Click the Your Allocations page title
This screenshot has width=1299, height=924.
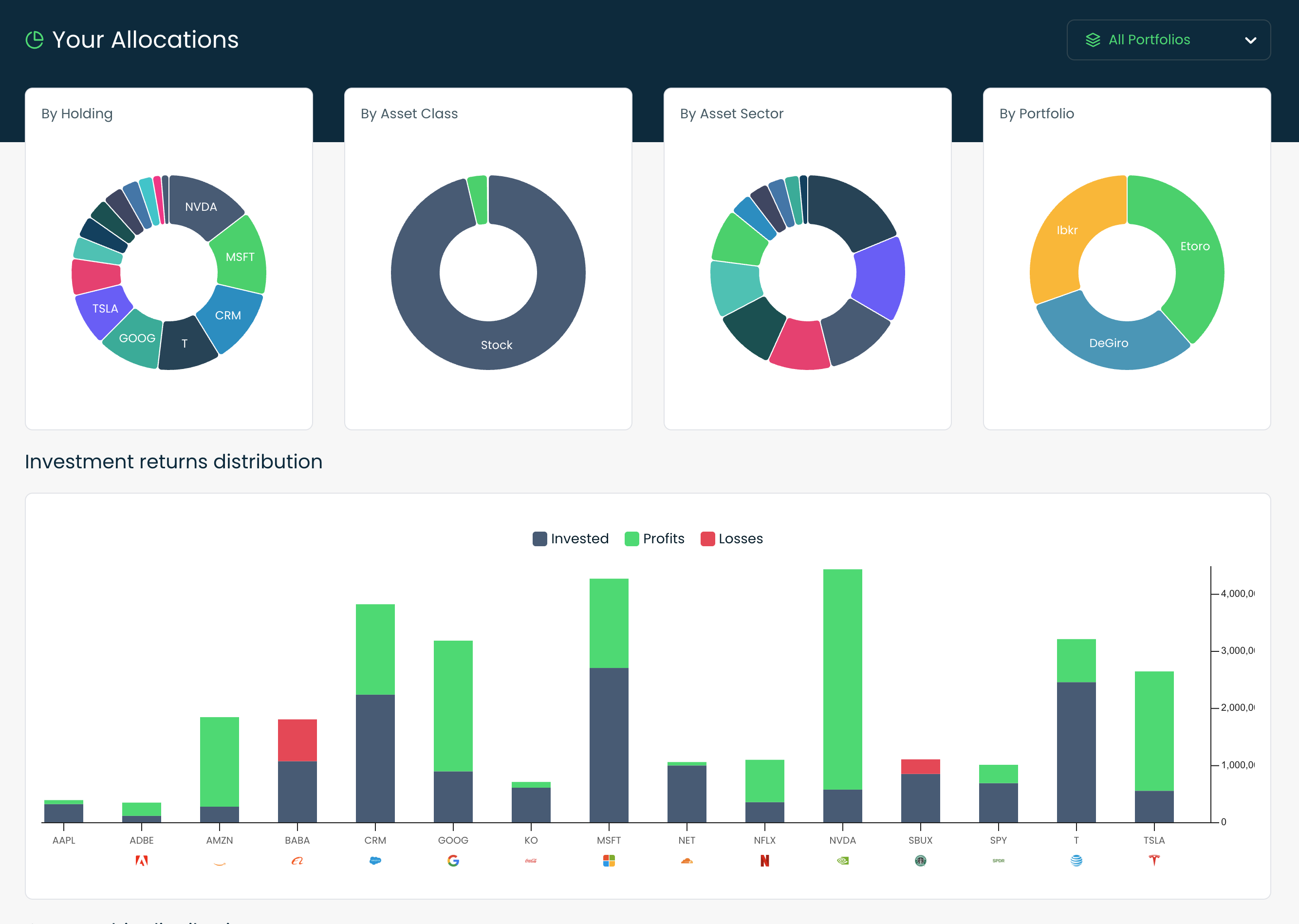[x=146, y=40]
